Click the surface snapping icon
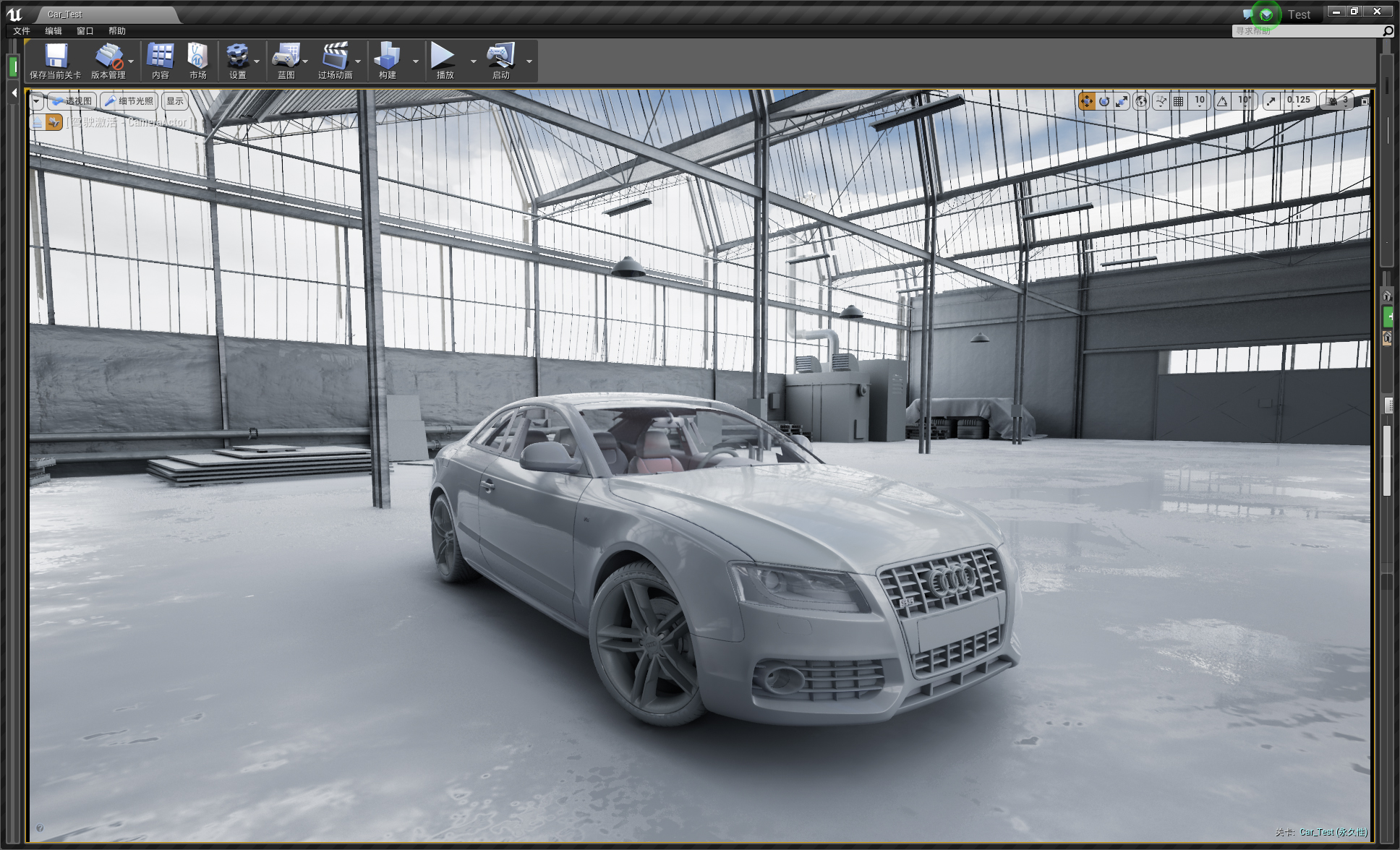 coord(1161,101)
